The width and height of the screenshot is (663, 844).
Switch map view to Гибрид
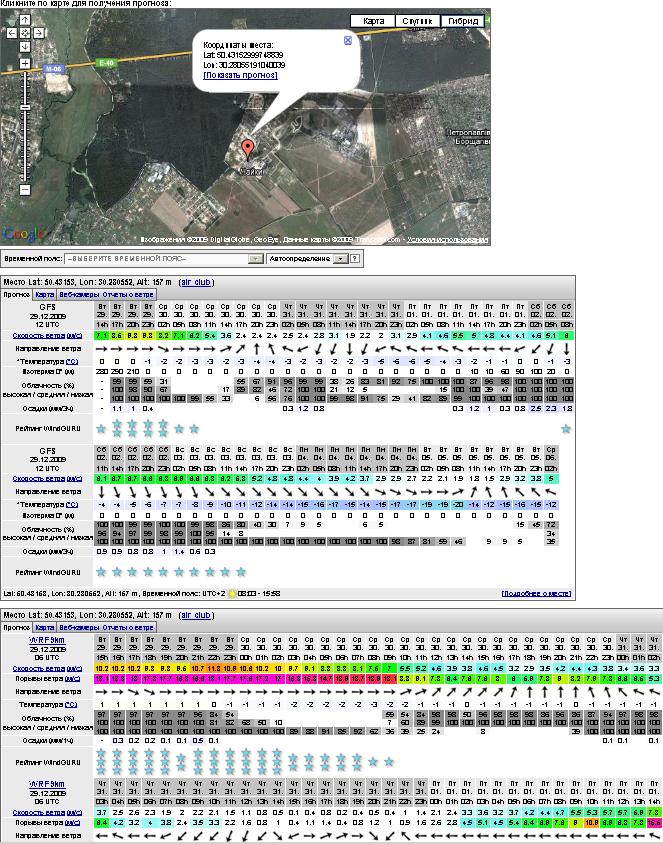(x=463, y=21)
